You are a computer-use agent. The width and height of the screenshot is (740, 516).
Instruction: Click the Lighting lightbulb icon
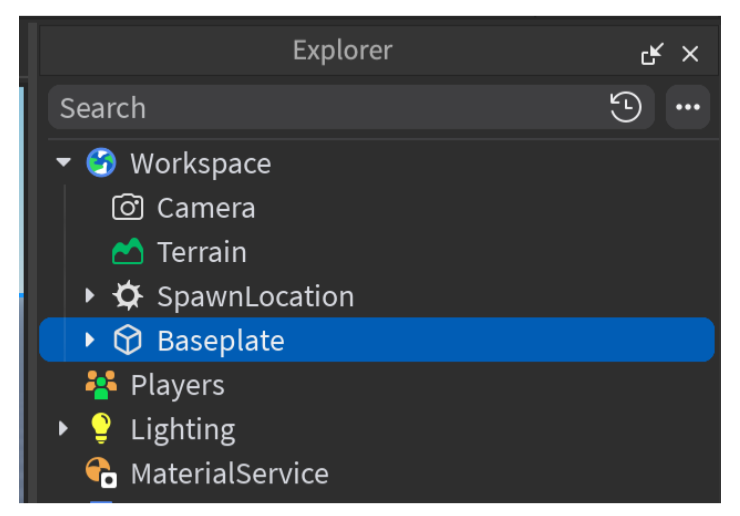101,429
